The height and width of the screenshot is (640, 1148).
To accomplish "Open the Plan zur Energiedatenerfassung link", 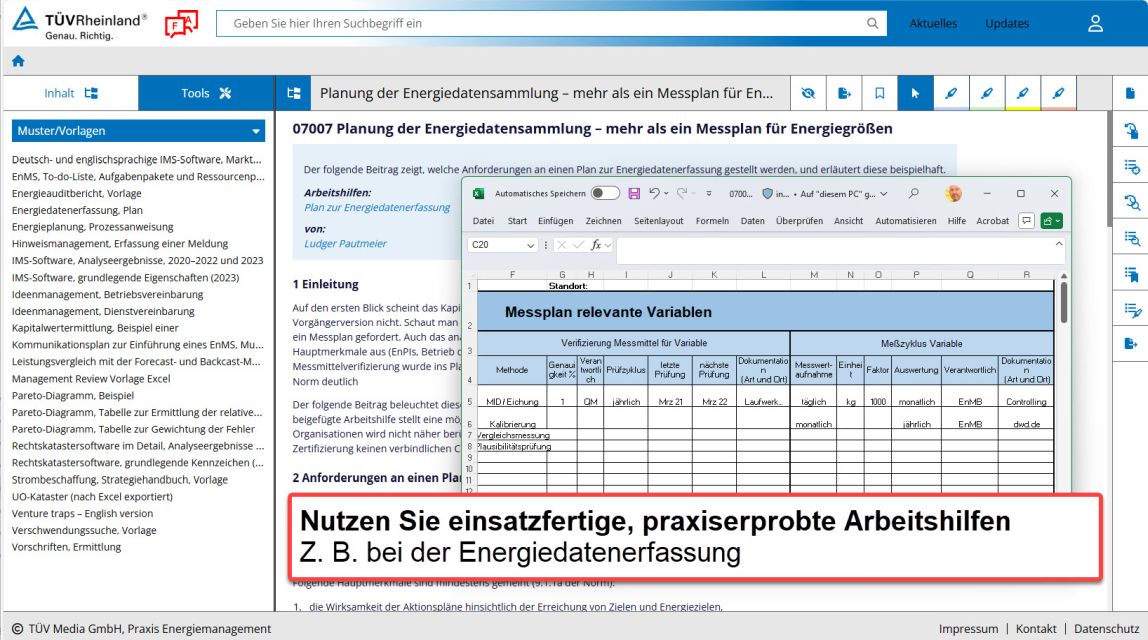I will [377, 208].
